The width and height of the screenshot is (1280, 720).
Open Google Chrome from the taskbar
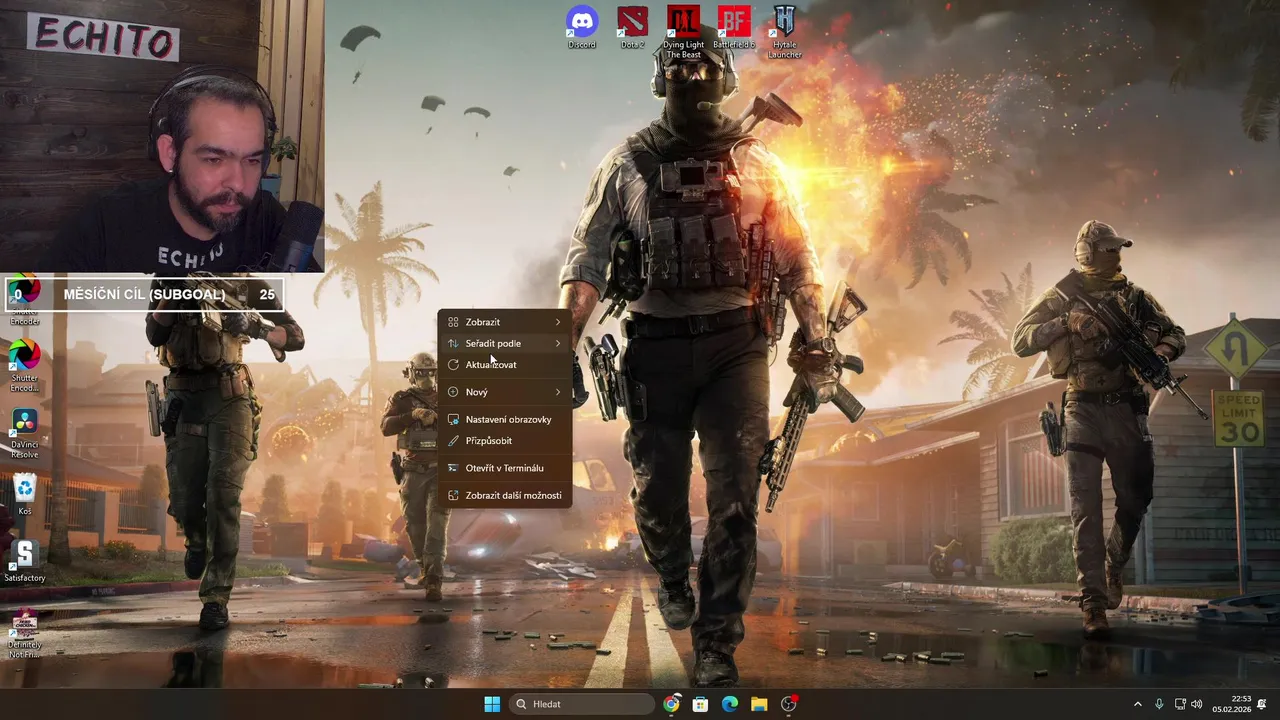pyautogui.click(x=671, y=704)
